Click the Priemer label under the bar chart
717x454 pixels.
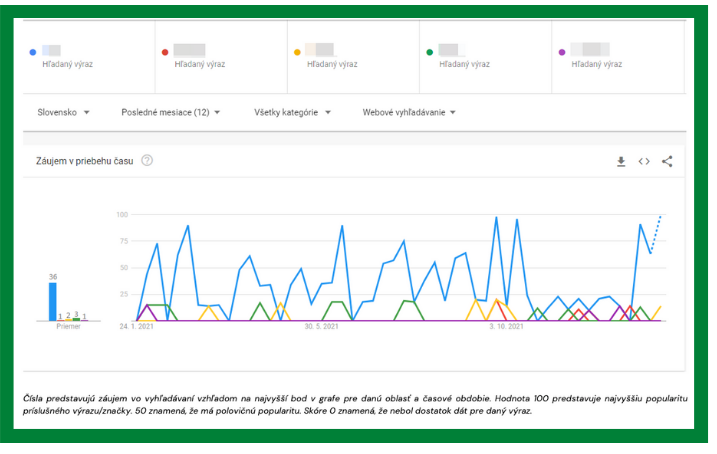[x=68, y=326]
